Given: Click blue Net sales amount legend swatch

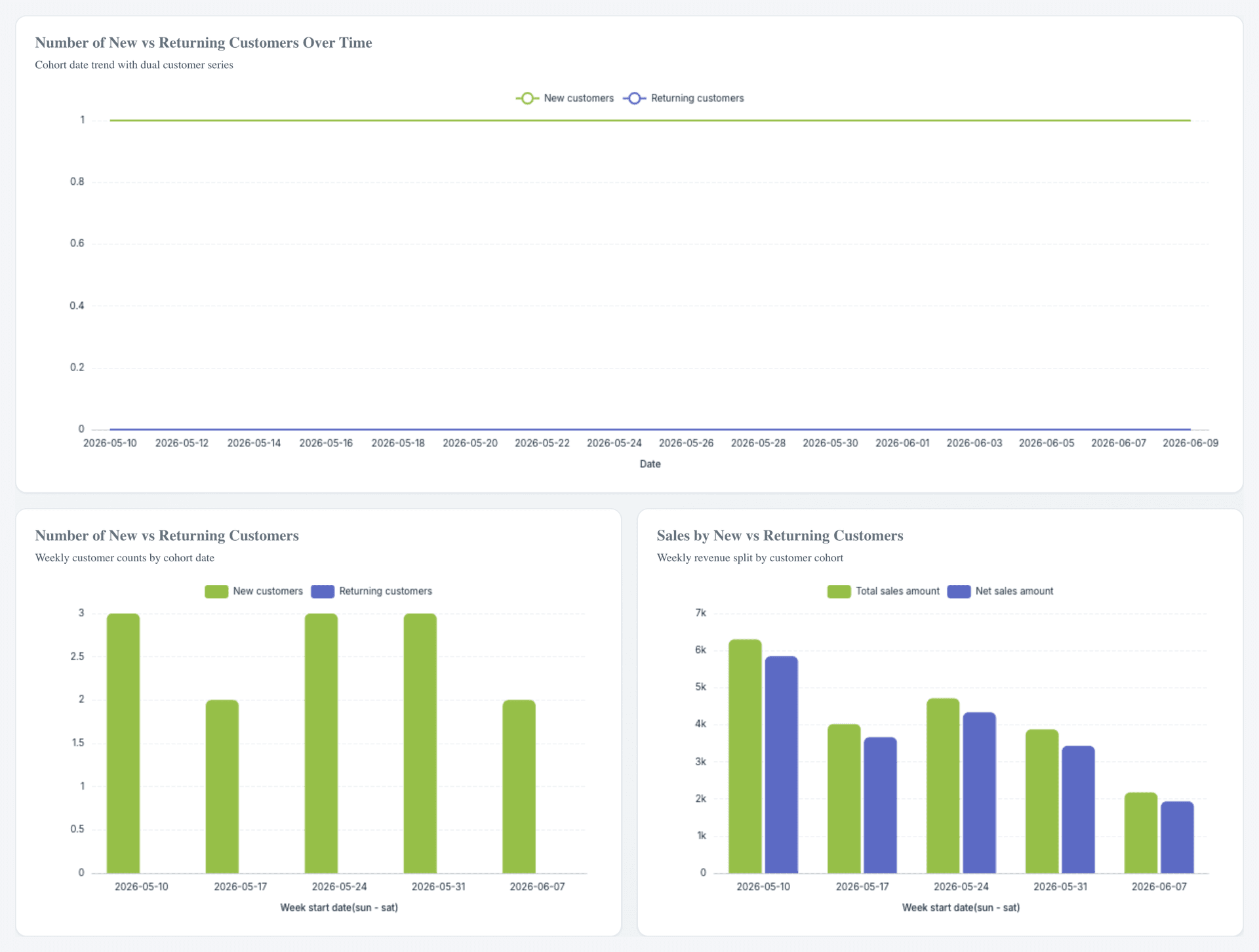Looking at the screenshot, I should (959, 591).
